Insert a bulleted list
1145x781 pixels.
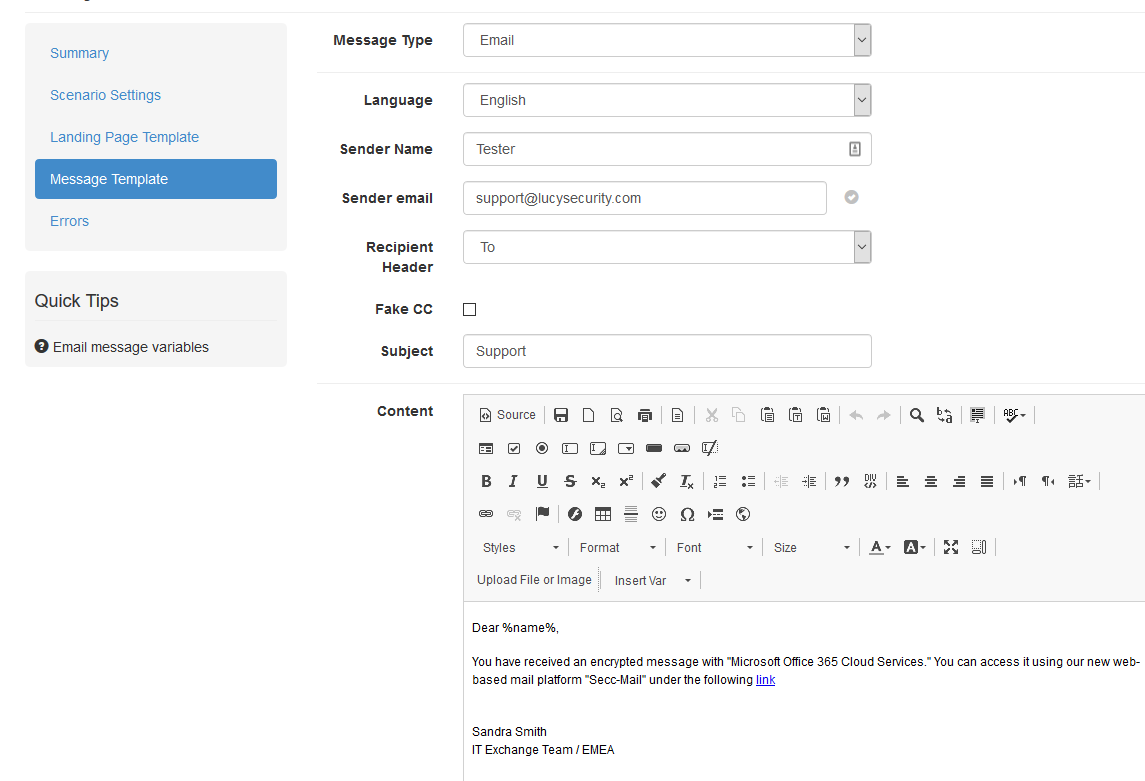(x=748, y=481)
